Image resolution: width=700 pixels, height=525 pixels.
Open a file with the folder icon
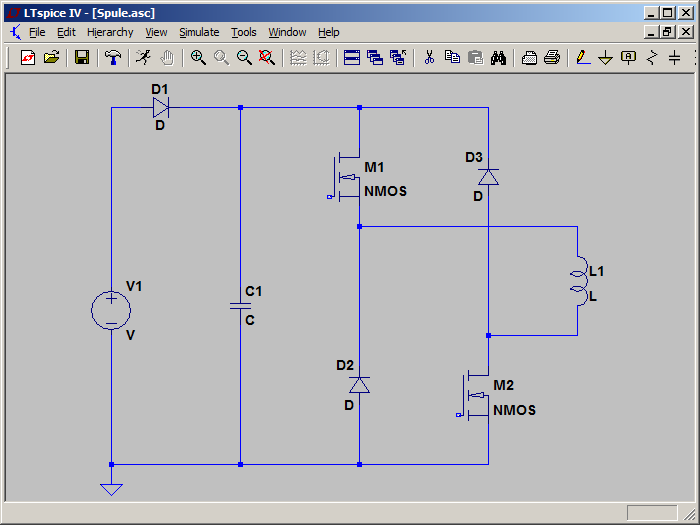pos(51,57)
